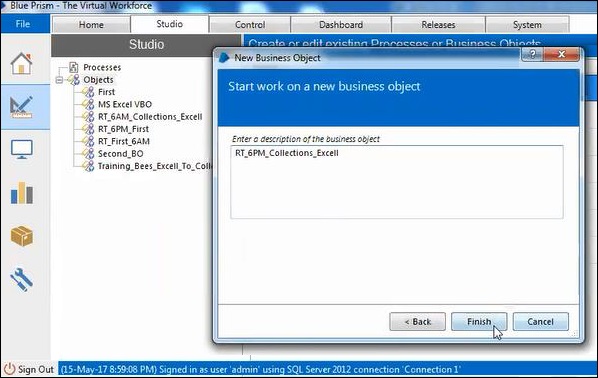Image resolution: width=598 pixels, height=378 pixels.
Task: Click the 'Signed in as user admin' status message
Action: click(260, 369)
